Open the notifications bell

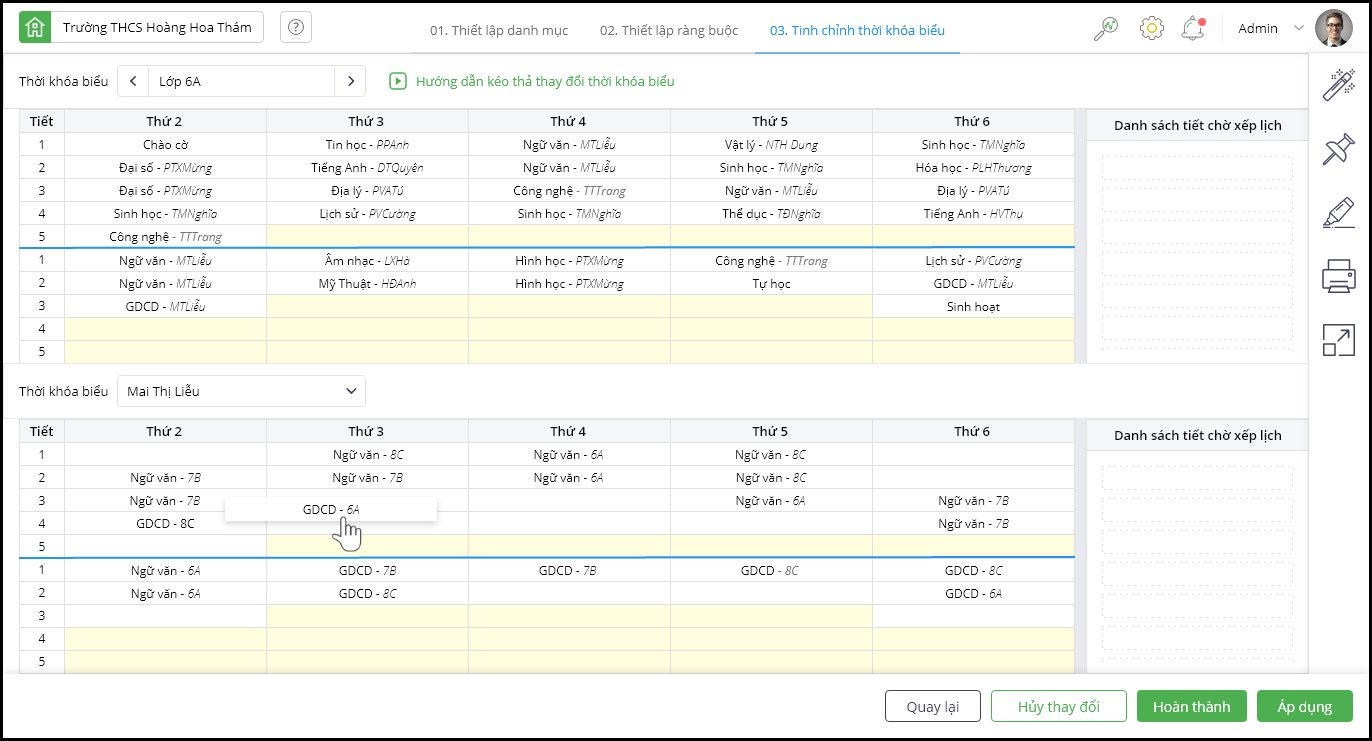coord(1192,29)
